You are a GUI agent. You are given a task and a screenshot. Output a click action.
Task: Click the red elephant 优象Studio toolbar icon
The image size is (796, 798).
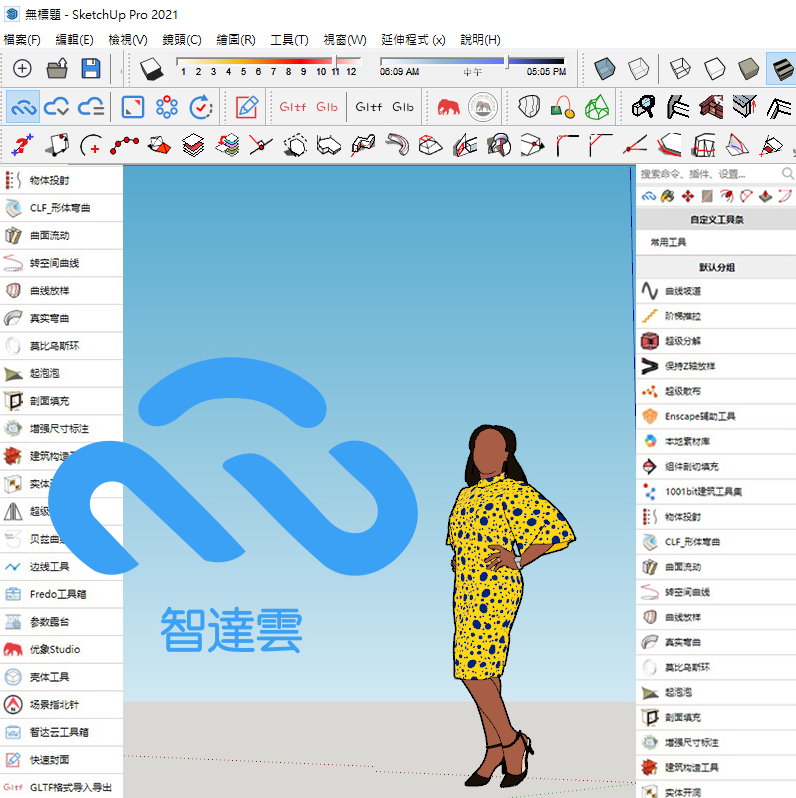pyautogui.click(x=448, y=107)
